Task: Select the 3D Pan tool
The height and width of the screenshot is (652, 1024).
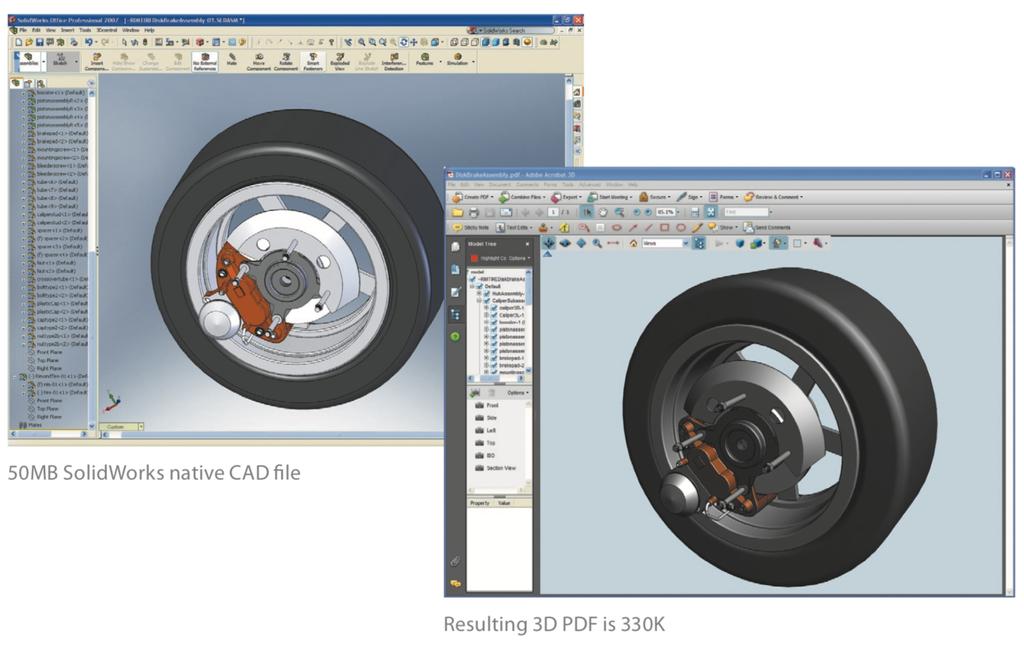Action: pos(581,243)
